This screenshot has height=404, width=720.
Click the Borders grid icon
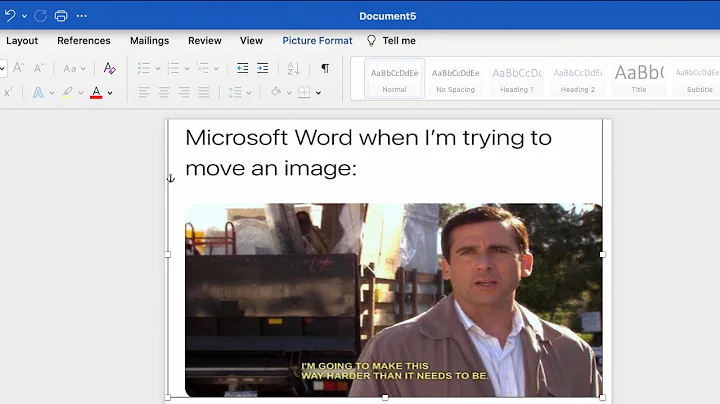click(304, 92)
